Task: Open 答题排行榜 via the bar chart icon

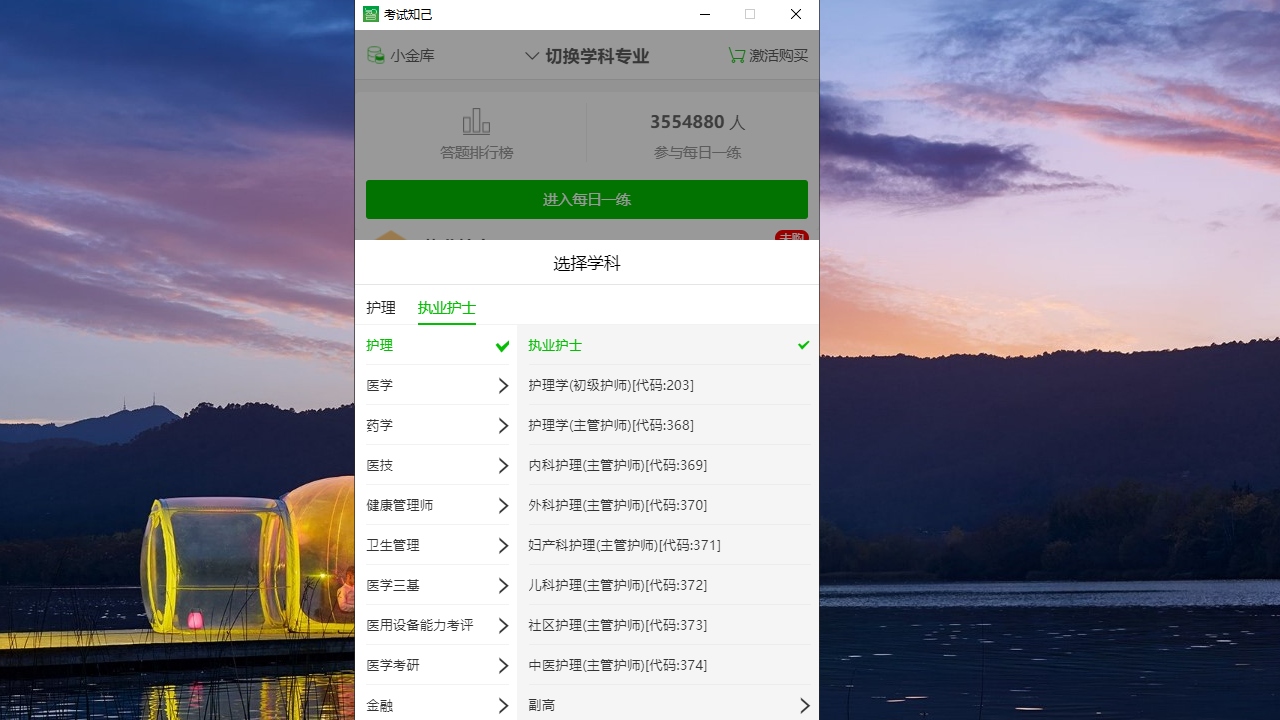Action: coord(476,120)
